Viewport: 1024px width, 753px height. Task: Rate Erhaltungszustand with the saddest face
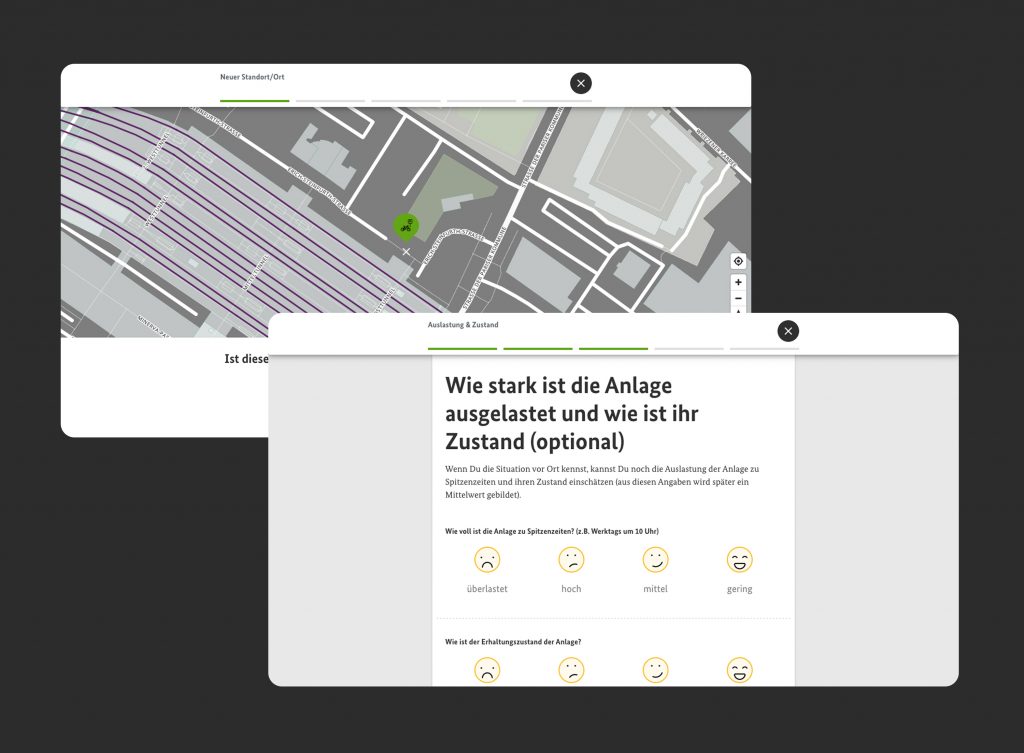pos(487,670)
